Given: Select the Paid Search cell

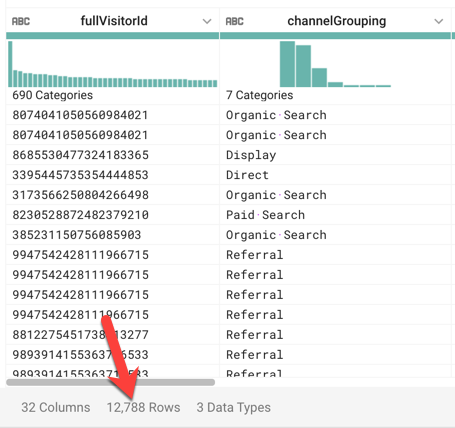Looking at the screenshot, I should coord(335,215).
